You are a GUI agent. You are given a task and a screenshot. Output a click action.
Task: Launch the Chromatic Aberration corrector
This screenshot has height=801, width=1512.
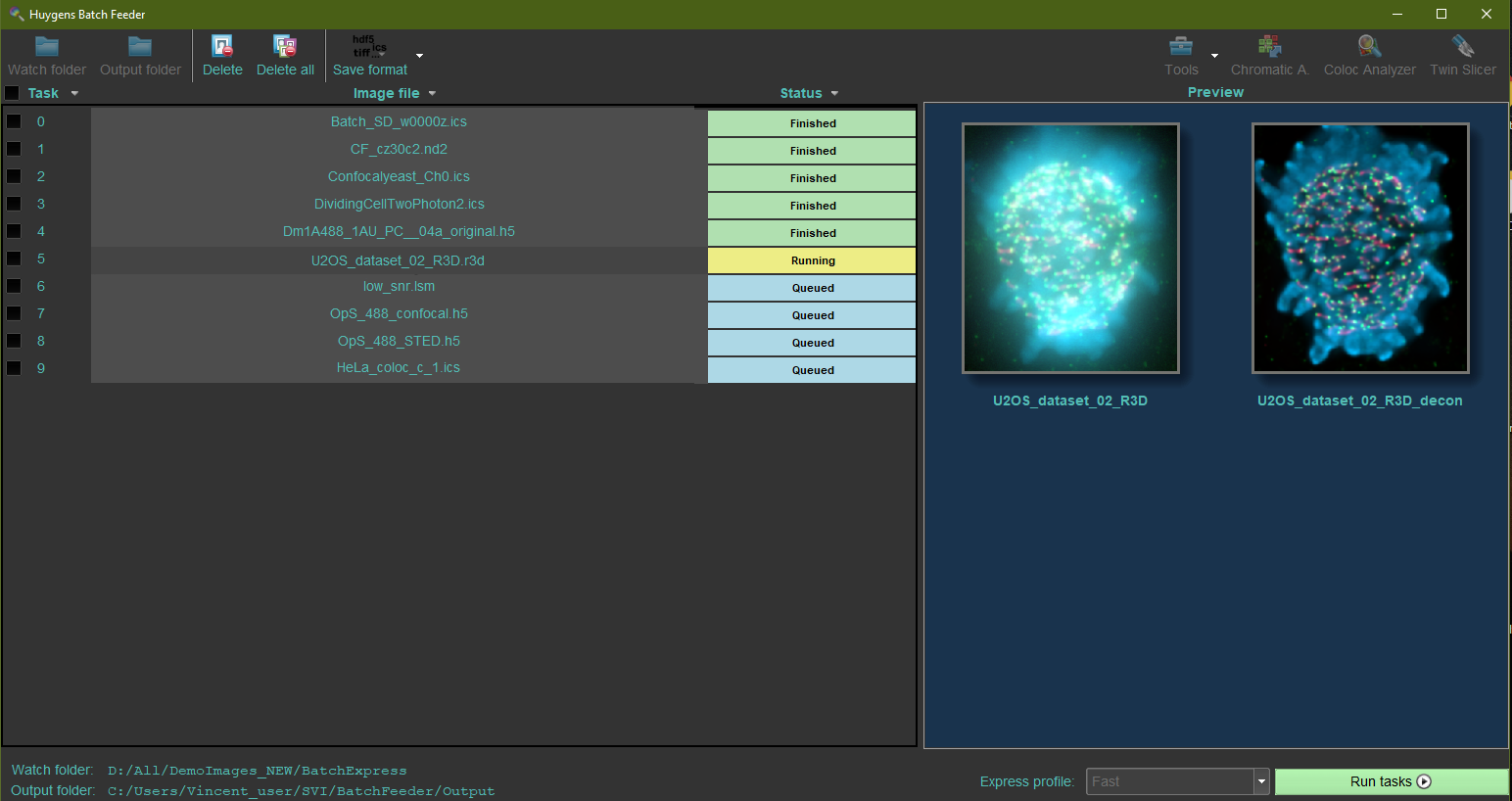coord(1269,56)
